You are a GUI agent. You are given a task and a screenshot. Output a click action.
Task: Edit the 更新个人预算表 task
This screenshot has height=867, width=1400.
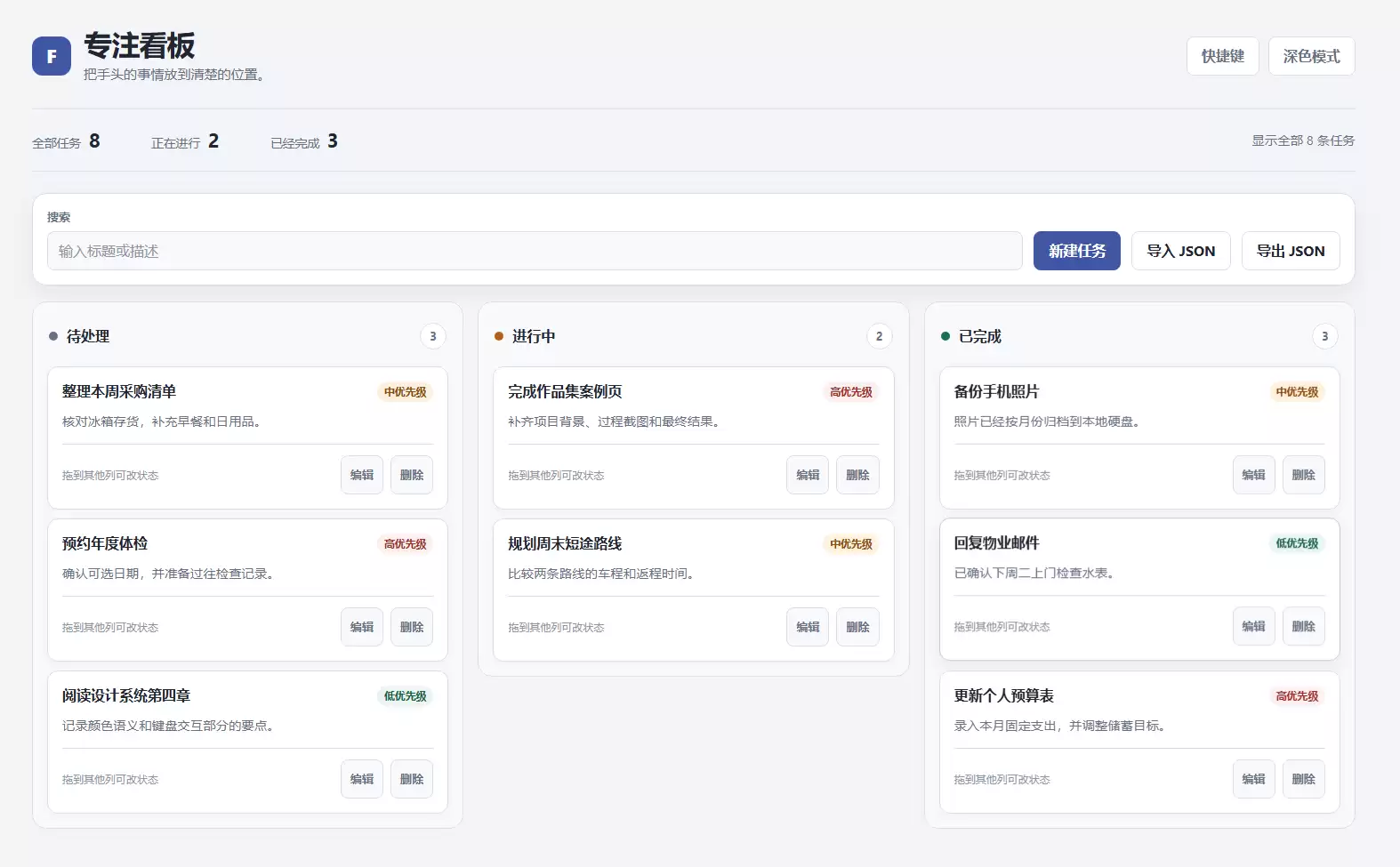pyautogui.click(x=1253, y=779)
